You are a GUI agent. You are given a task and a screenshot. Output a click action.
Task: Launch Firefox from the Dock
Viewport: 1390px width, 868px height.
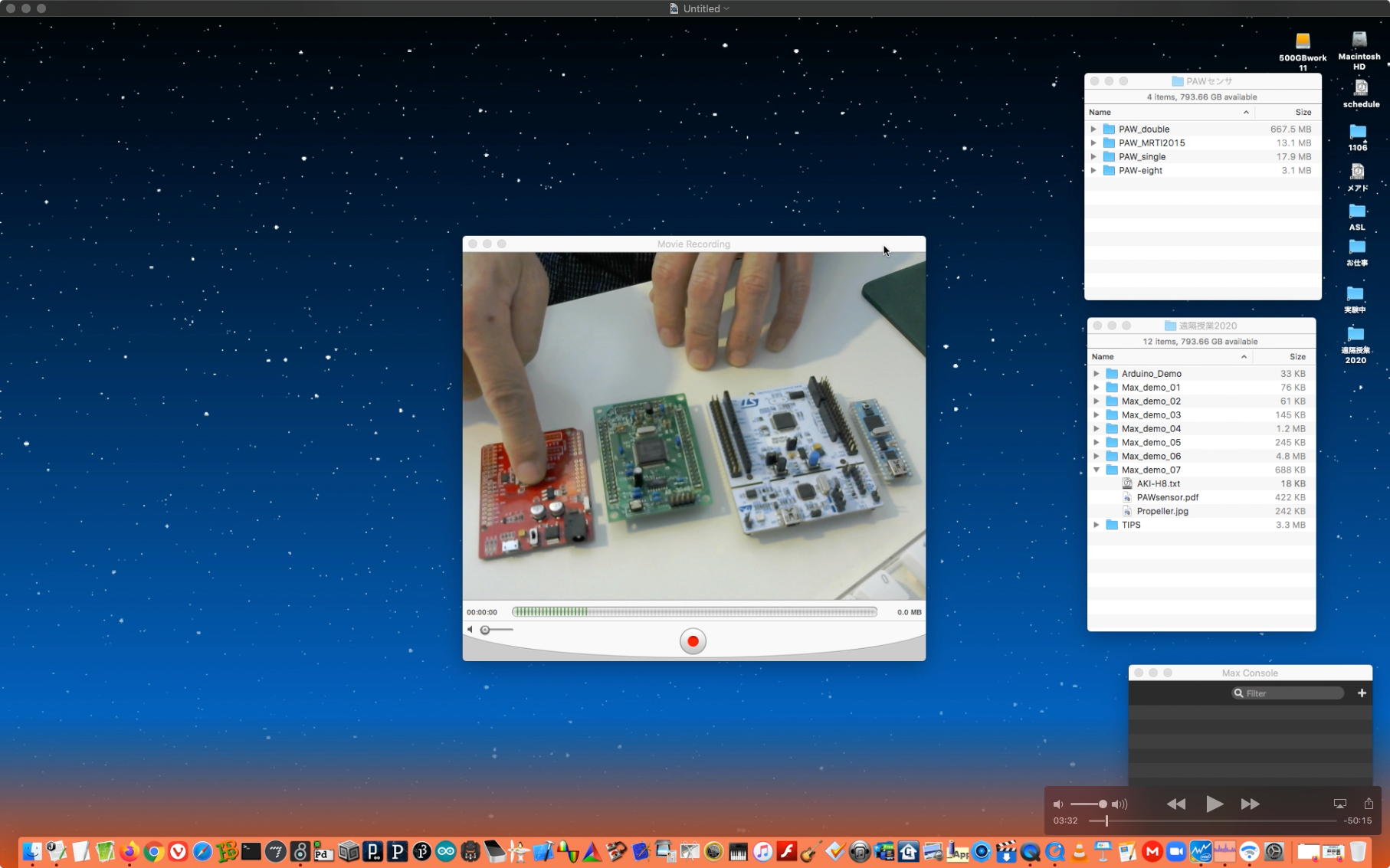[129, 851]
